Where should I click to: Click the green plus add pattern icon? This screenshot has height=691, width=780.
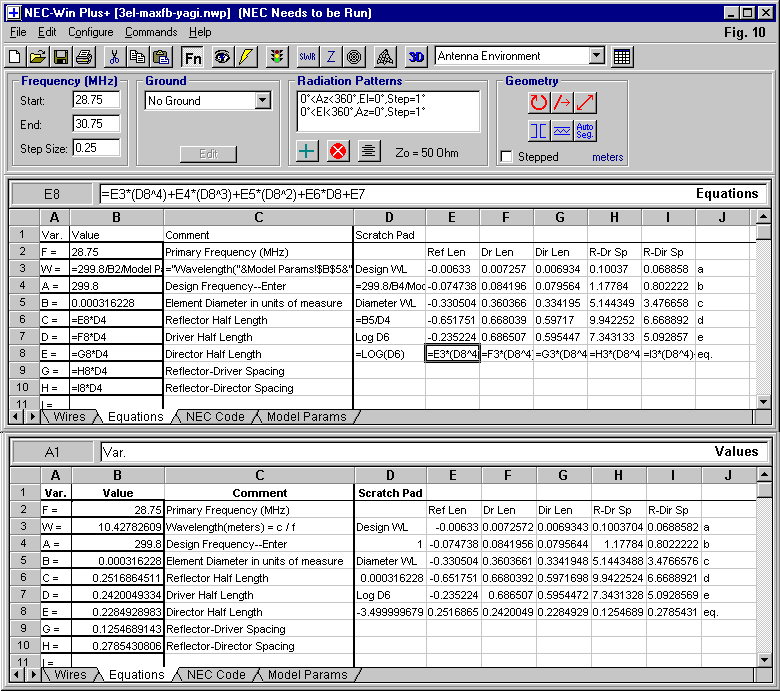point(308,152)
